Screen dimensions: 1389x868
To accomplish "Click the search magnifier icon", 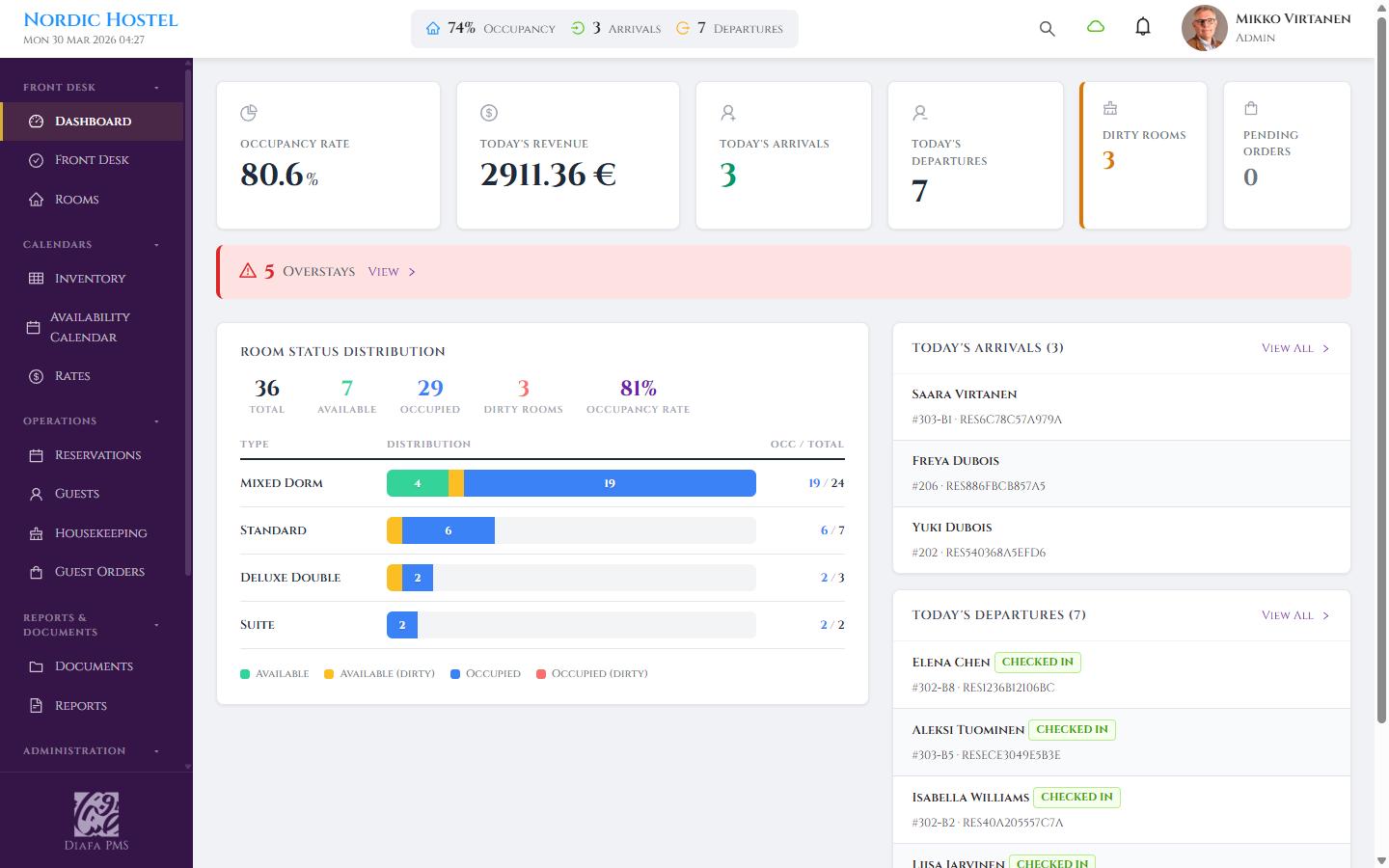I will 1047,29.
